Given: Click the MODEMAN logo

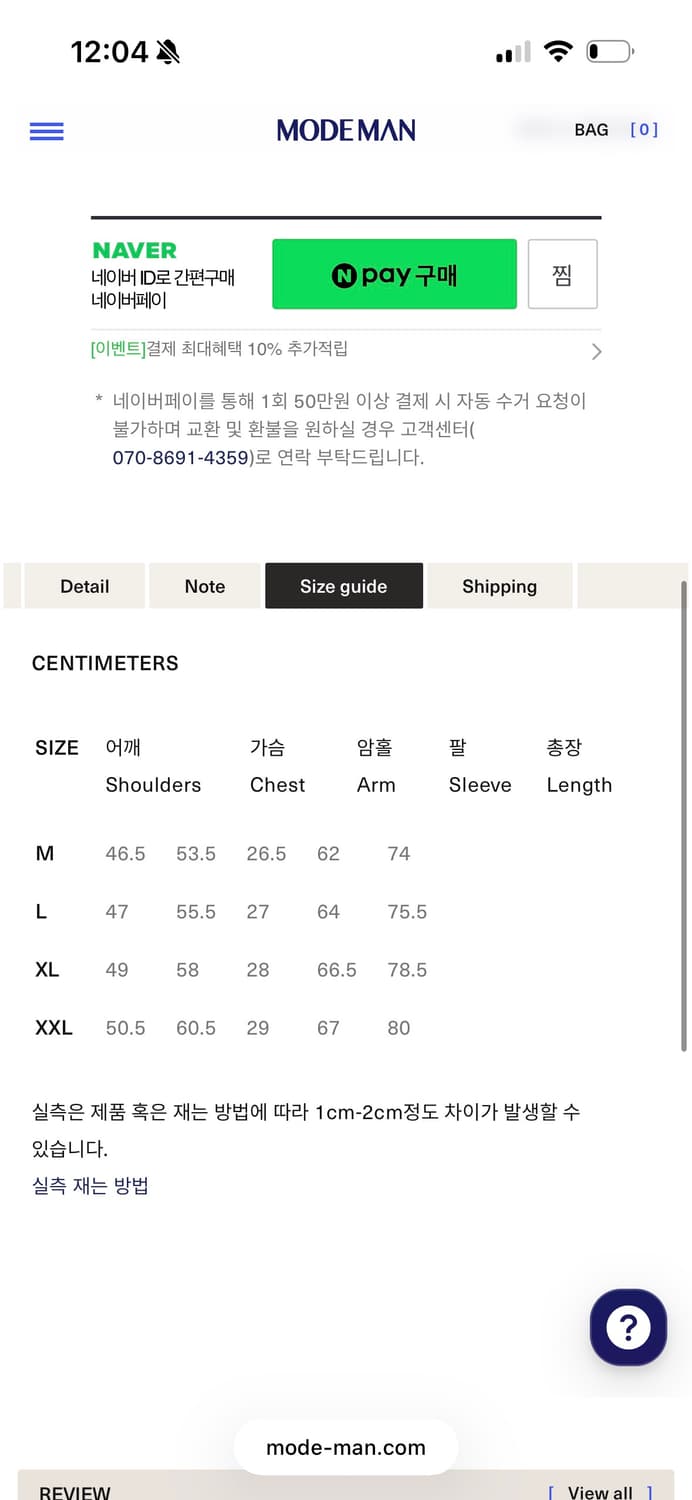Looking at the screenshot, I should point(346,130).
